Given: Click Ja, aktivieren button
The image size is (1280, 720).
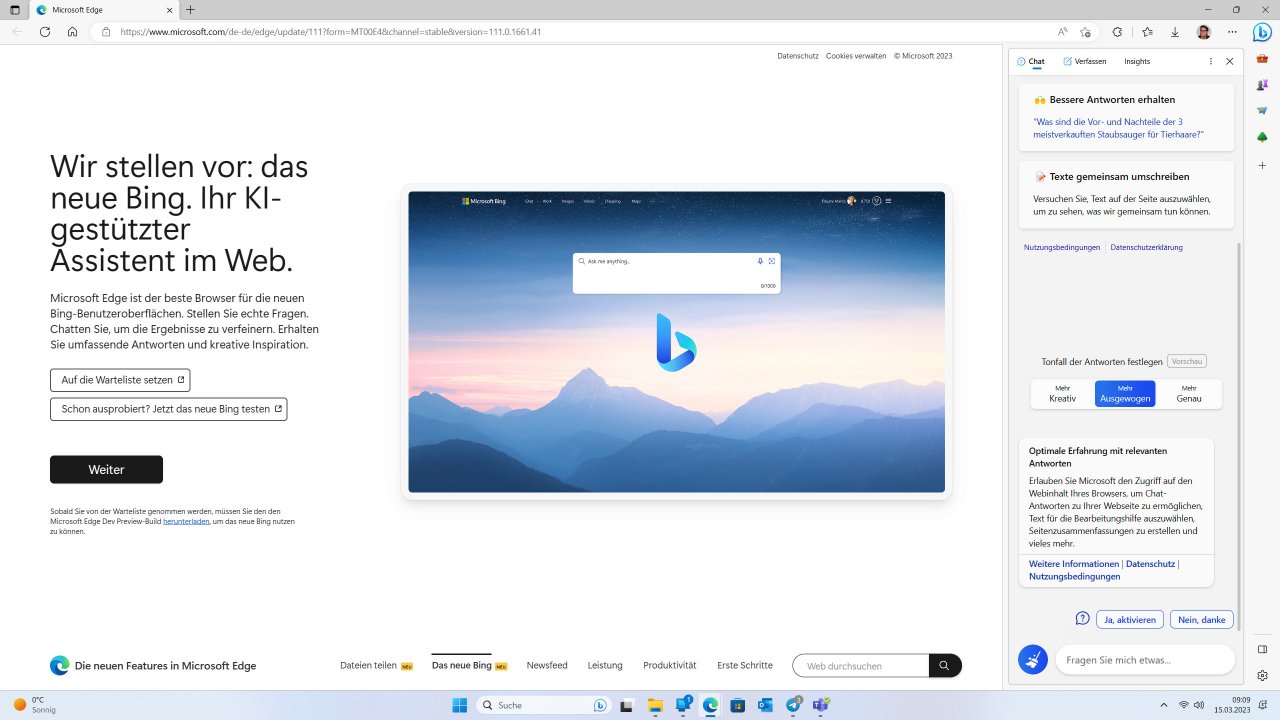Looking at the screenshot, I should (x=1130, y=620).
